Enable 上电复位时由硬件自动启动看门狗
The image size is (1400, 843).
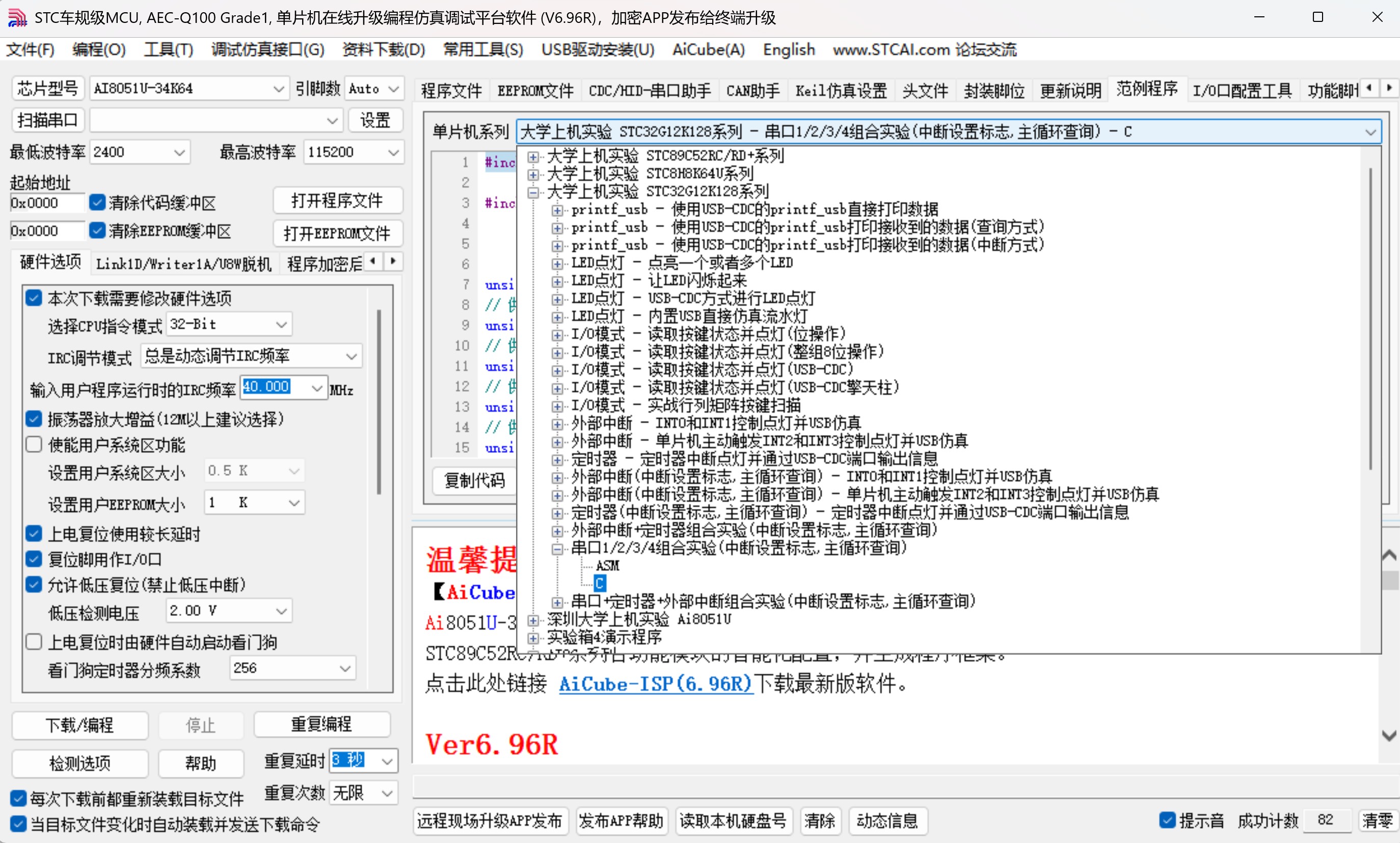[34, 642]
